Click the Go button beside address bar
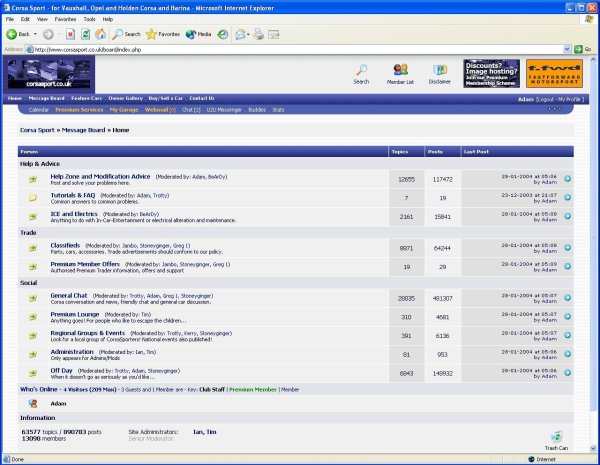 583,49
